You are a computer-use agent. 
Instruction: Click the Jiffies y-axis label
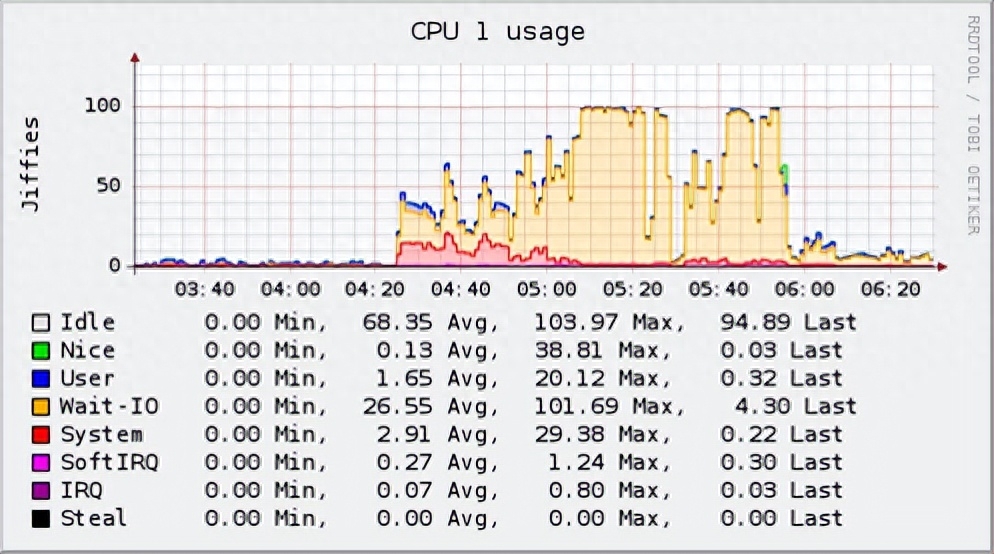click(x=31, y=164)
